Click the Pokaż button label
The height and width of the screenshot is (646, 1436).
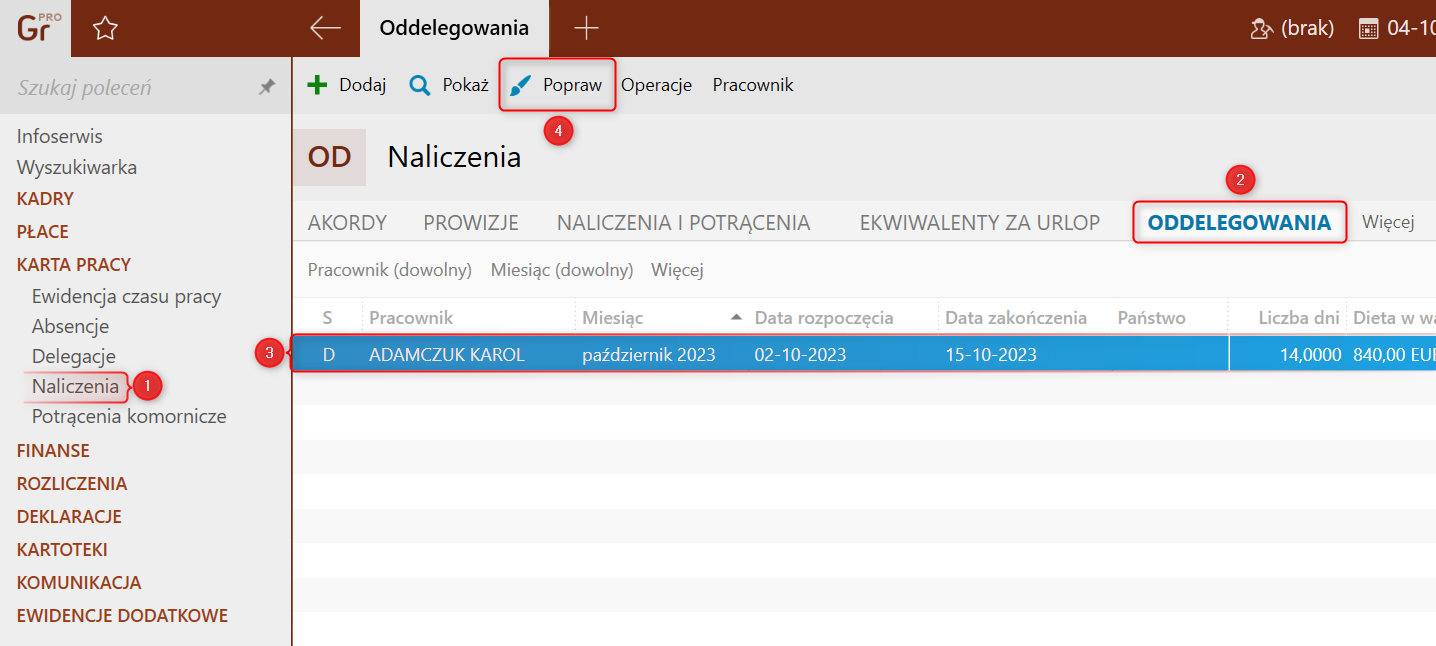tap(466, 85)
